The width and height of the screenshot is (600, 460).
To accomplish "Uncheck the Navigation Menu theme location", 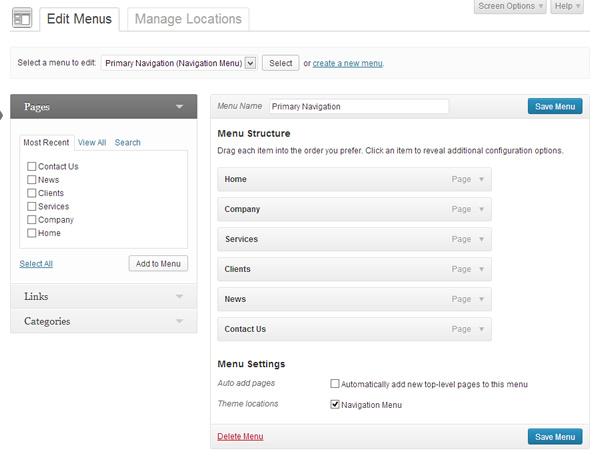I will point(335,405).
